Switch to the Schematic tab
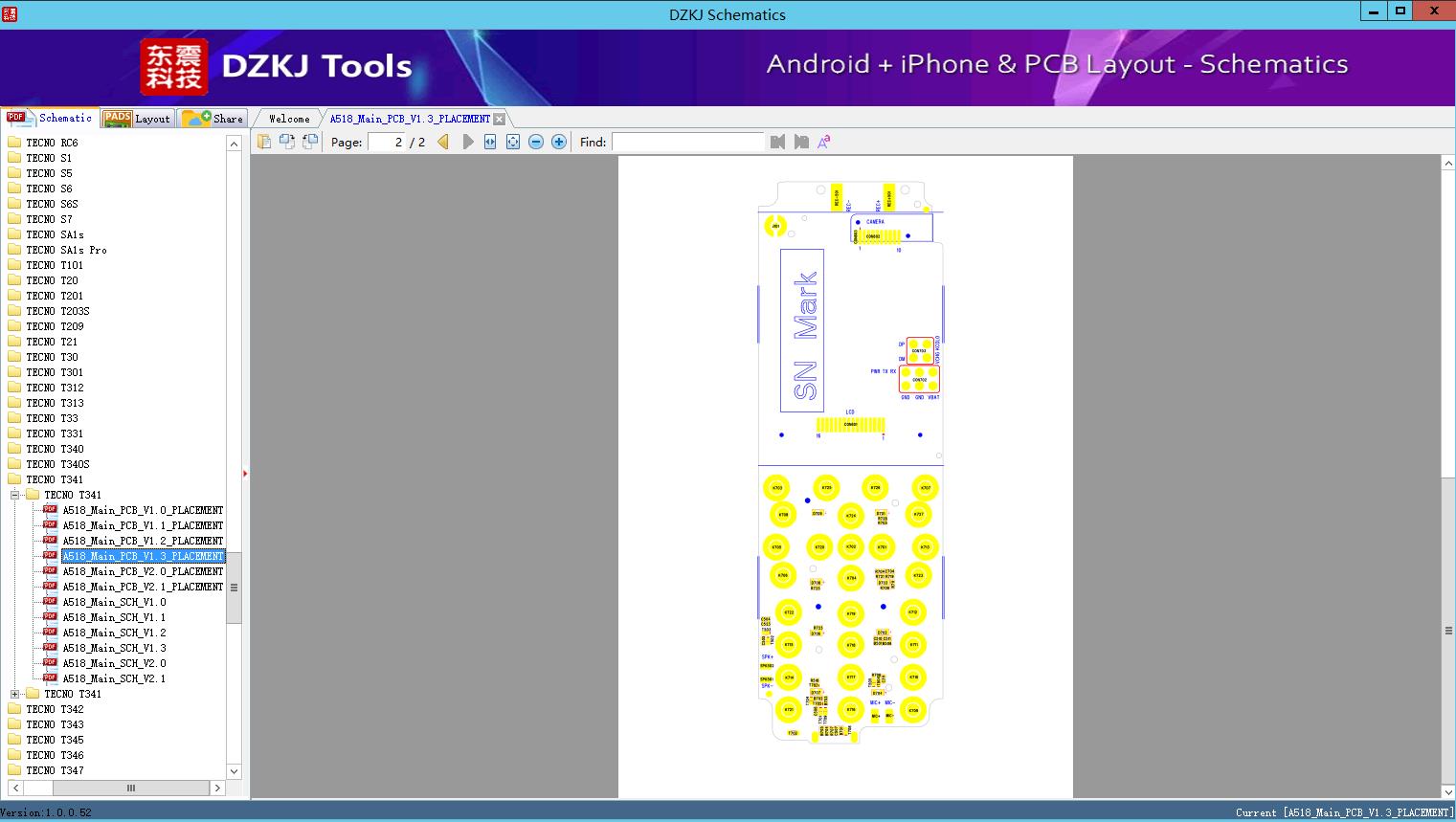 click(x=50, y=118)
